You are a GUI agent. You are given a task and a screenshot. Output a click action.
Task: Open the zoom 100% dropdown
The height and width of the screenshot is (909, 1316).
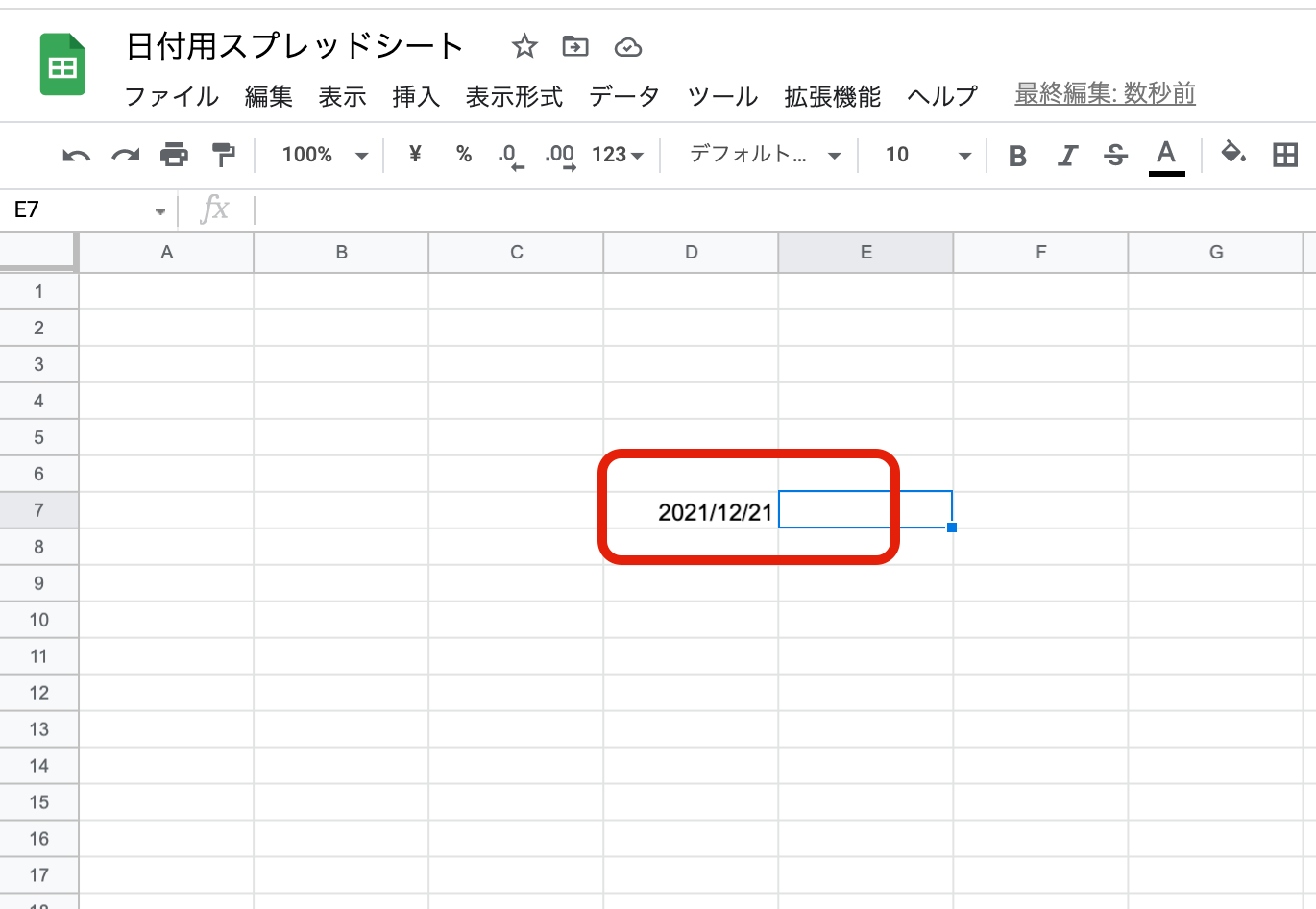pyautogui.click(x=325, y=155)
